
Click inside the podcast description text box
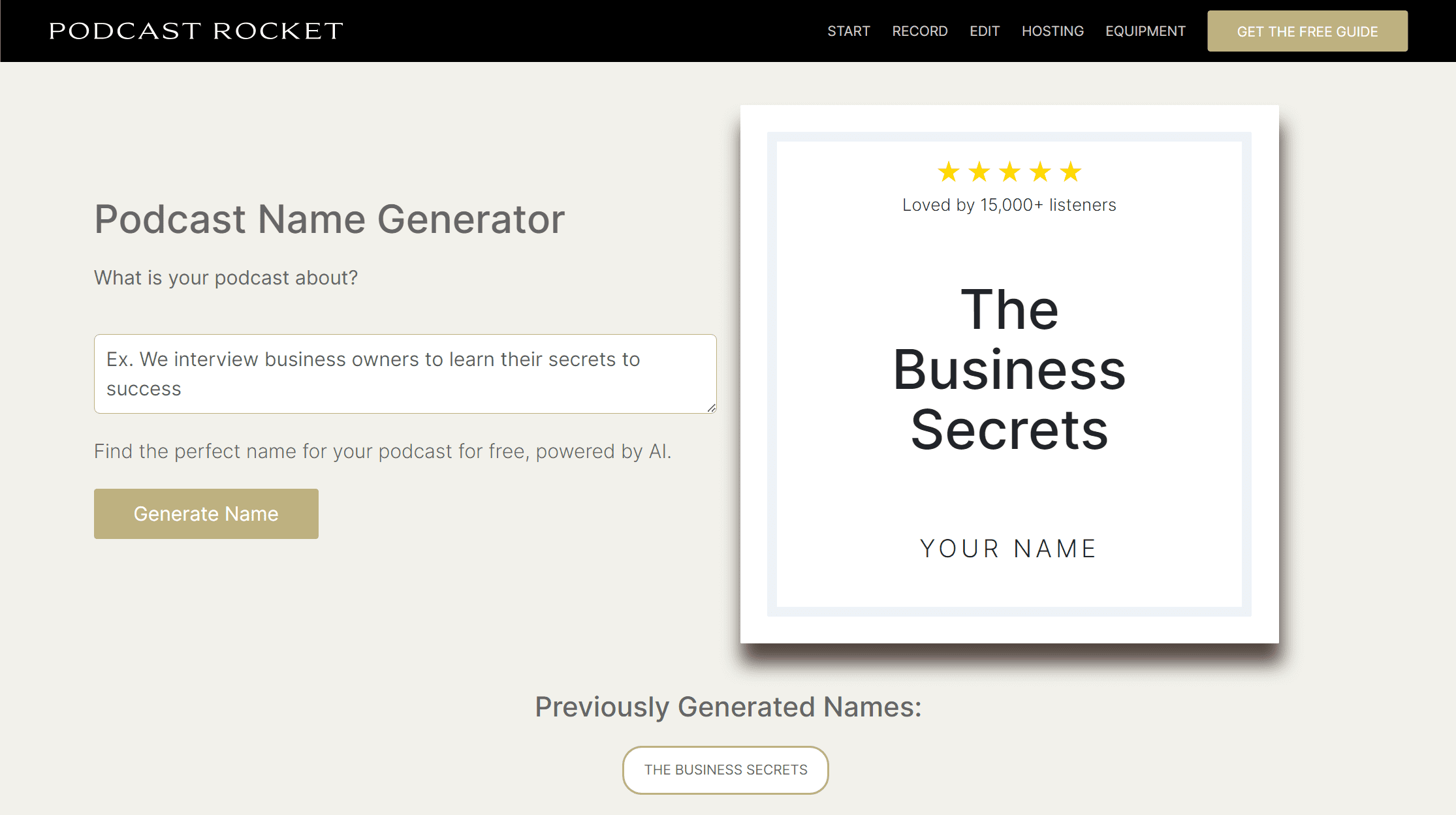[x=405, y=373]
